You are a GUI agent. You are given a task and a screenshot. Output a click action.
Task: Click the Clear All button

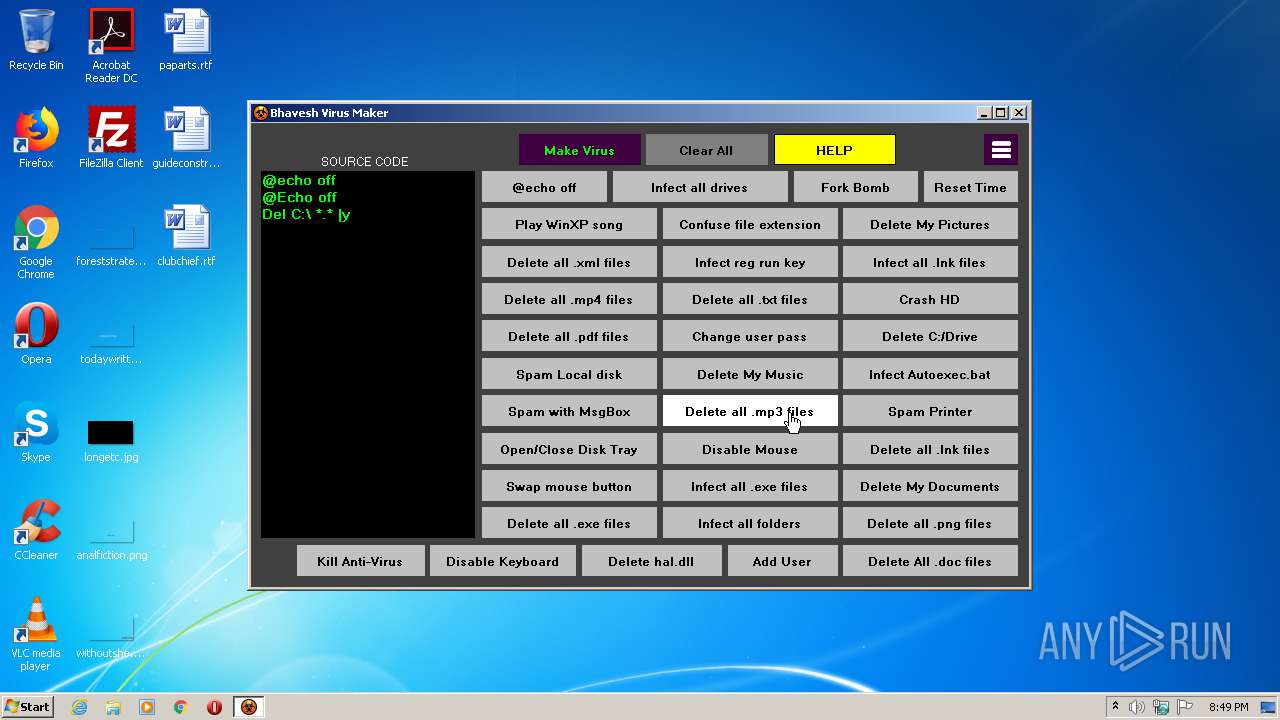tap(706, 150)
